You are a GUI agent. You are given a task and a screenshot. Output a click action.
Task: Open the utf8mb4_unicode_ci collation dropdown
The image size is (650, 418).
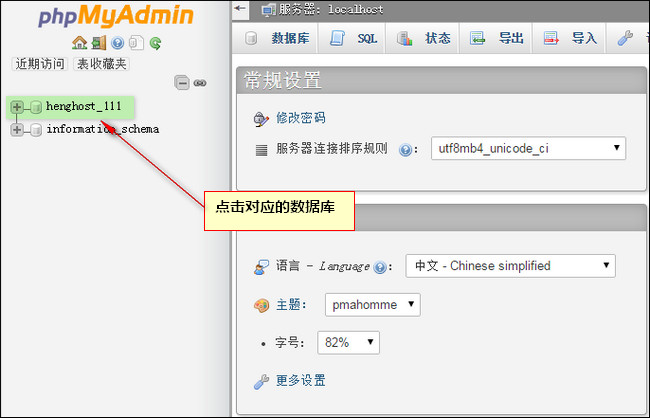coord(528,148)
